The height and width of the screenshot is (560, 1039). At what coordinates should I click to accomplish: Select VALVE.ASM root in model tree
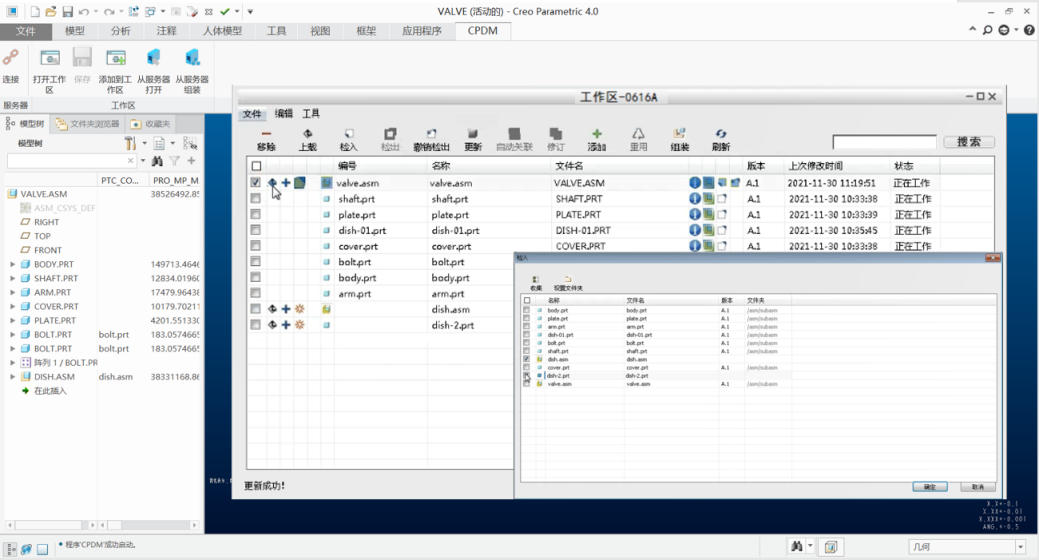click(44, 194)
